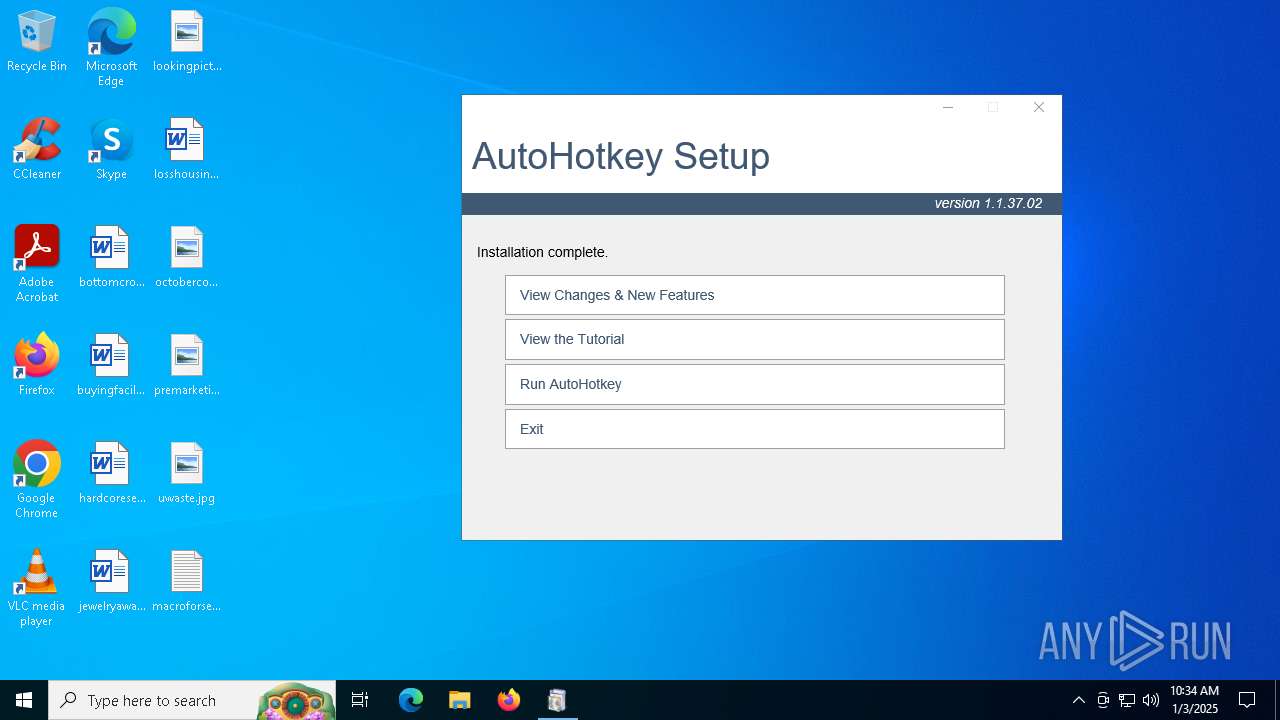Image resolution: width=1280 pixels, height=720 pixels.
Task: Open Firefox from the taskbar
Action: [x=509, y=700]
